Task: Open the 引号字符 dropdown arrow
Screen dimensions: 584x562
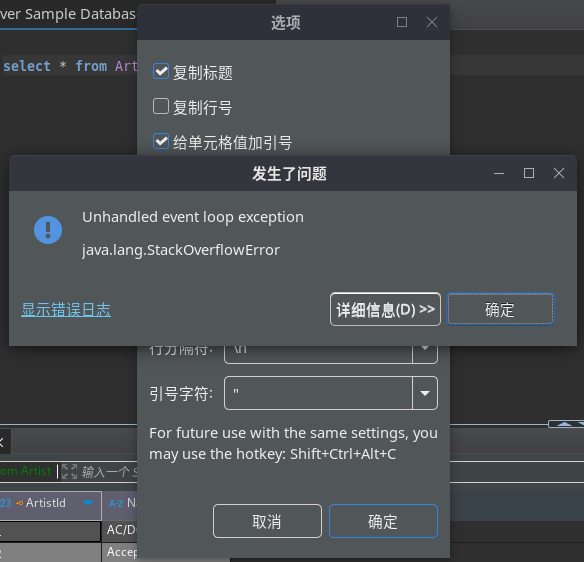Action: pyautogui.click(x=425, y=393)
